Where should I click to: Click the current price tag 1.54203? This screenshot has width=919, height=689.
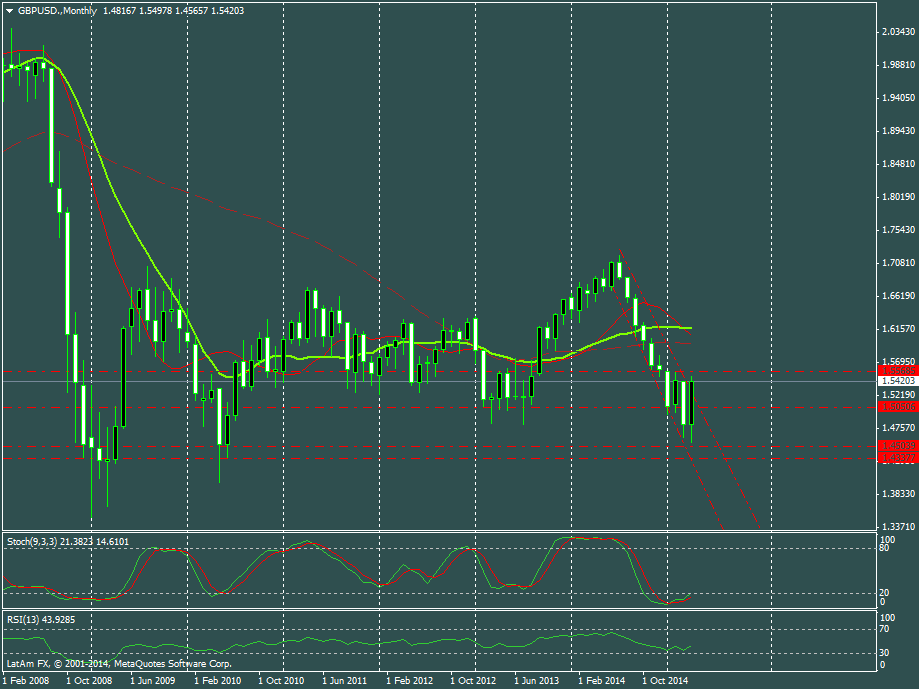coord(896,381)
